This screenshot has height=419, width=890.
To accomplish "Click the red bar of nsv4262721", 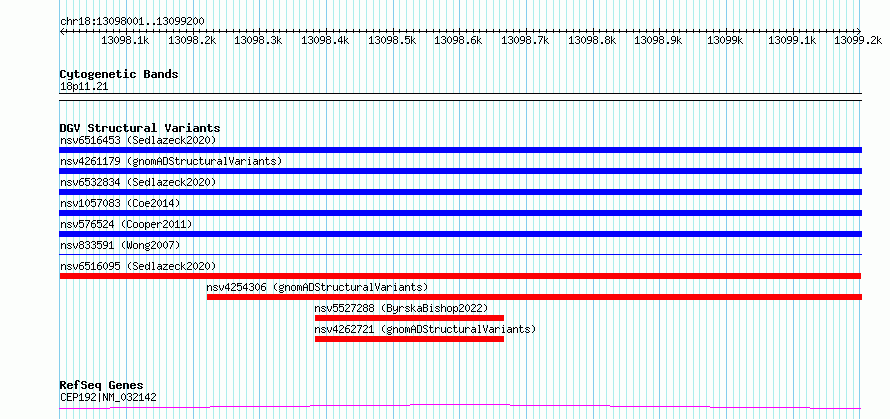I will [409, 339].
